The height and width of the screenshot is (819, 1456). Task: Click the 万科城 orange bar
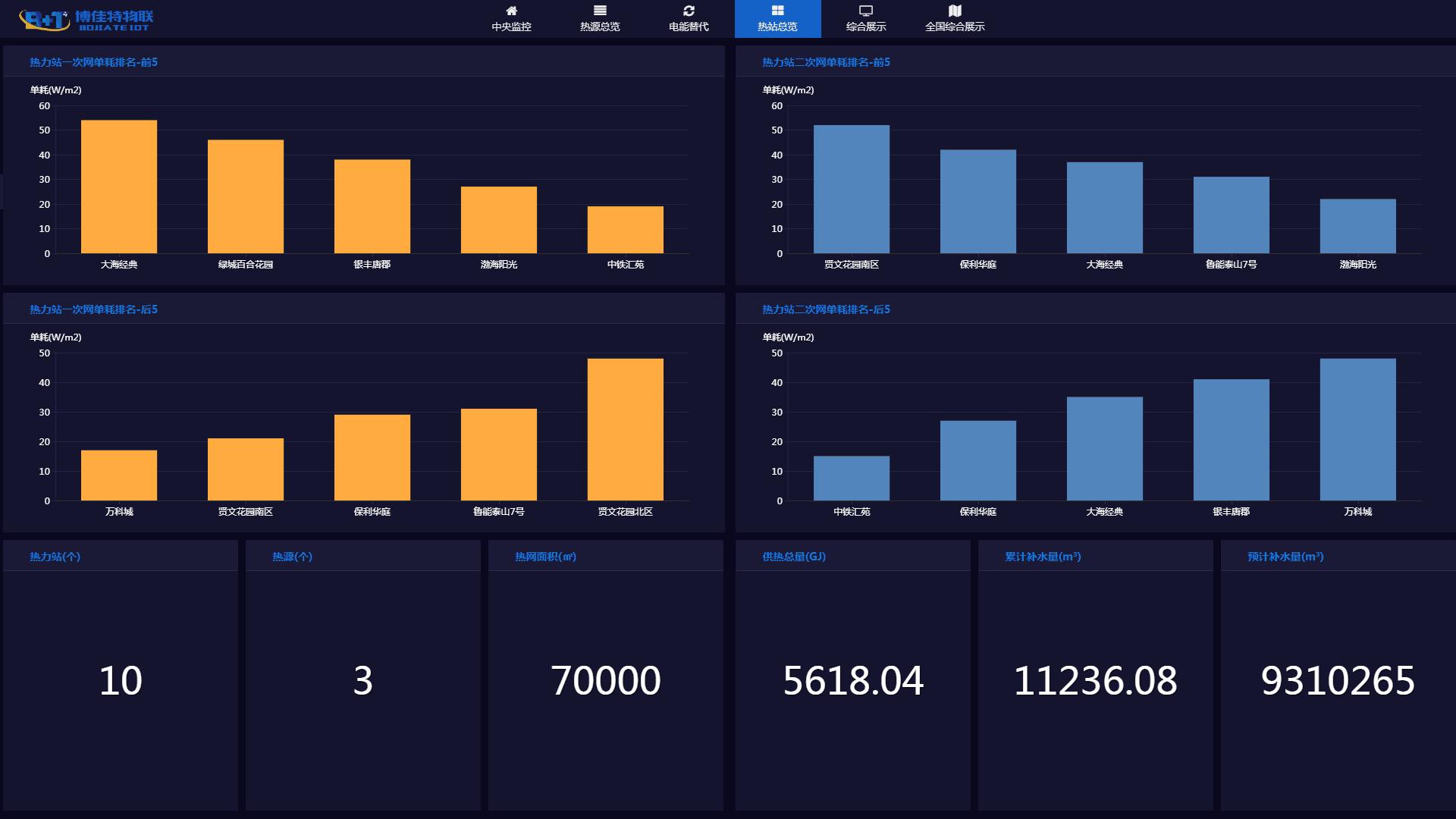click(x=119, y=475)
